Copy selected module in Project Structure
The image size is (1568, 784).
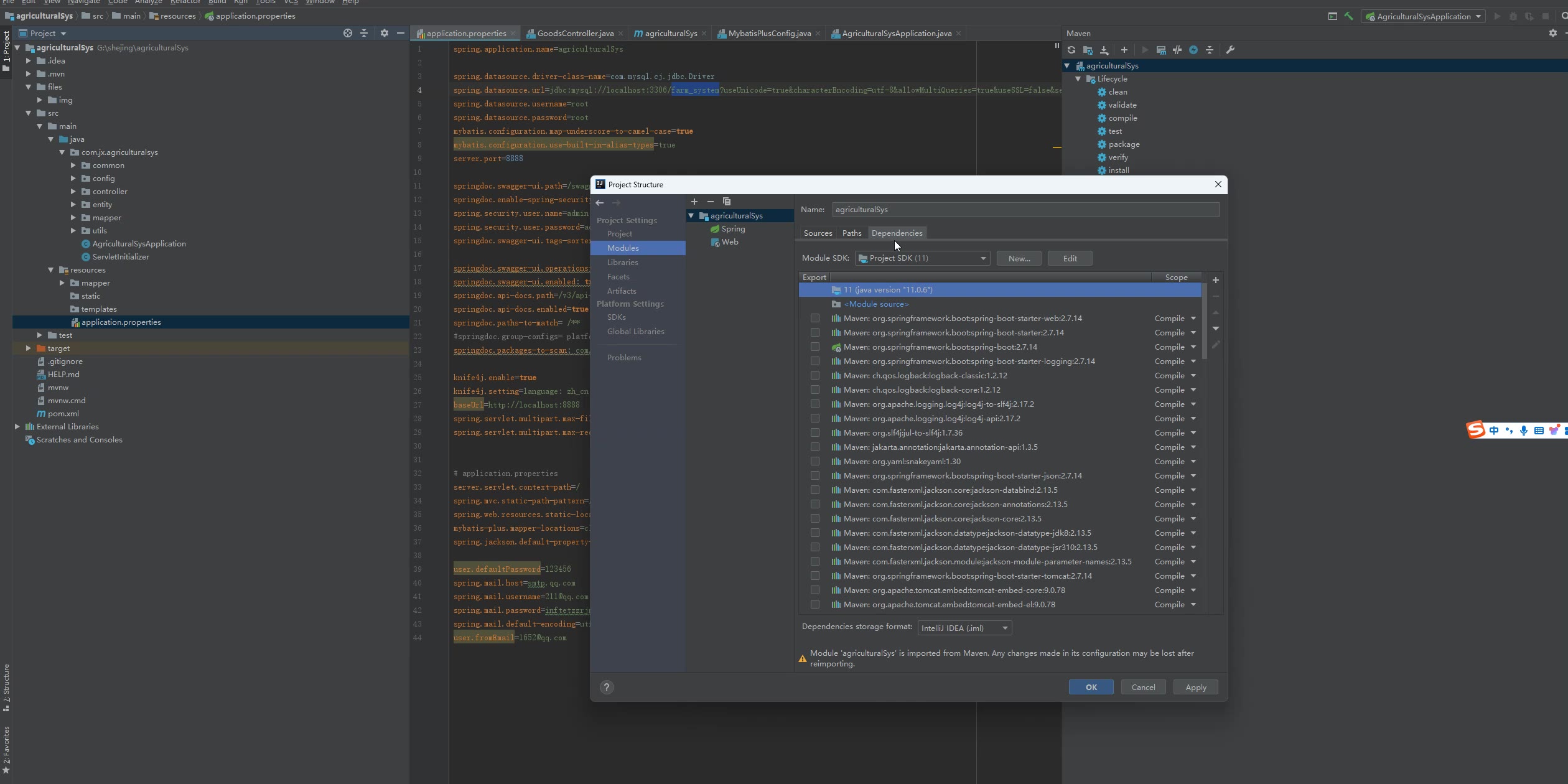tap(727, 202)
